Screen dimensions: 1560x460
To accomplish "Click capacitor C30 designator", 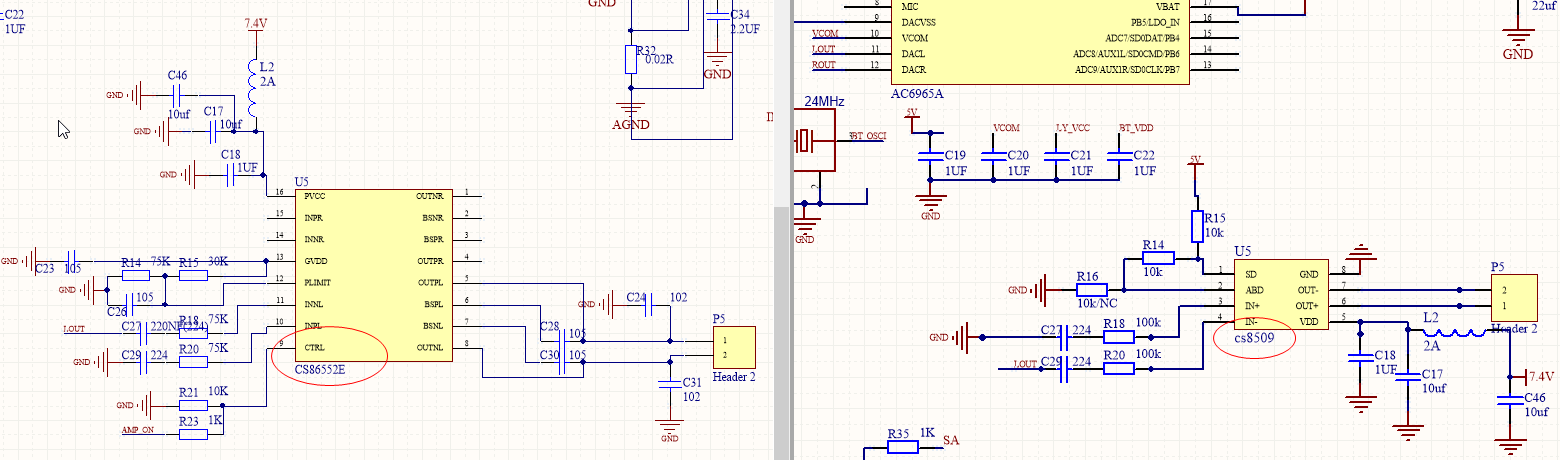I will (549, 355).
